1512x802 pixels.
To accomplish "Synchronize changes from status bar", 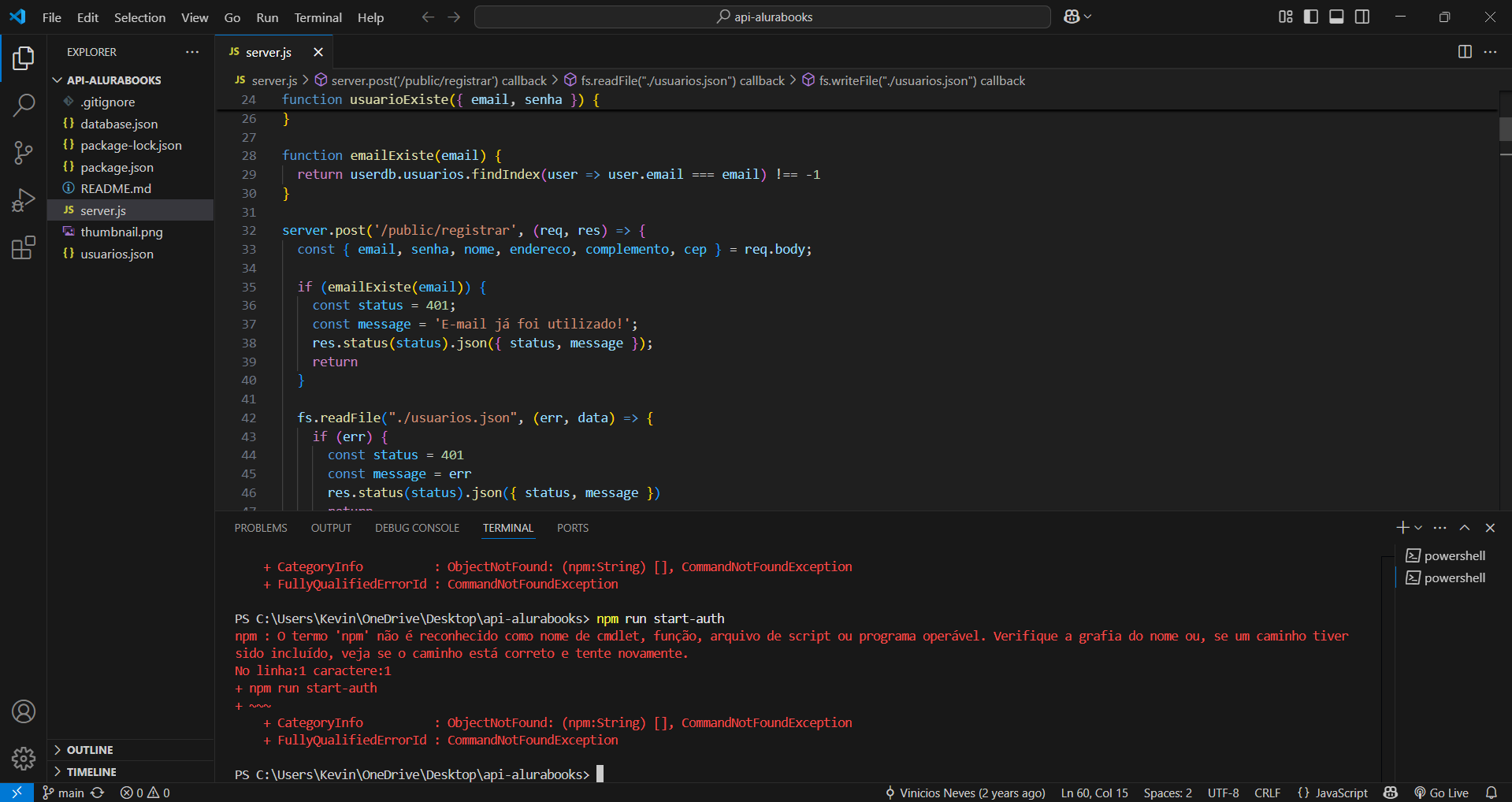I will click(98, 793).
